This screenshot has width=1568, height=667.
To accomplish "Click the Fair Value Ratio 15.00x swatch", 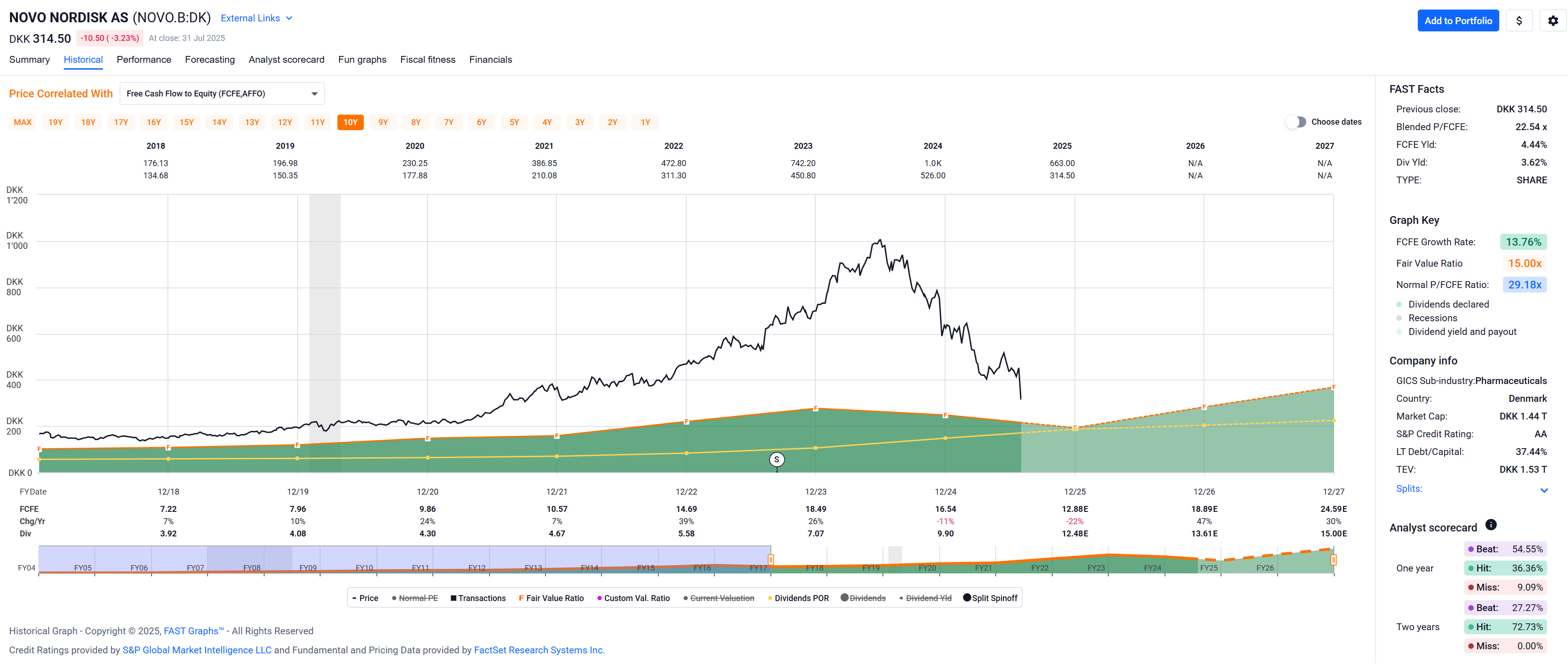I will click(1524, 263).
